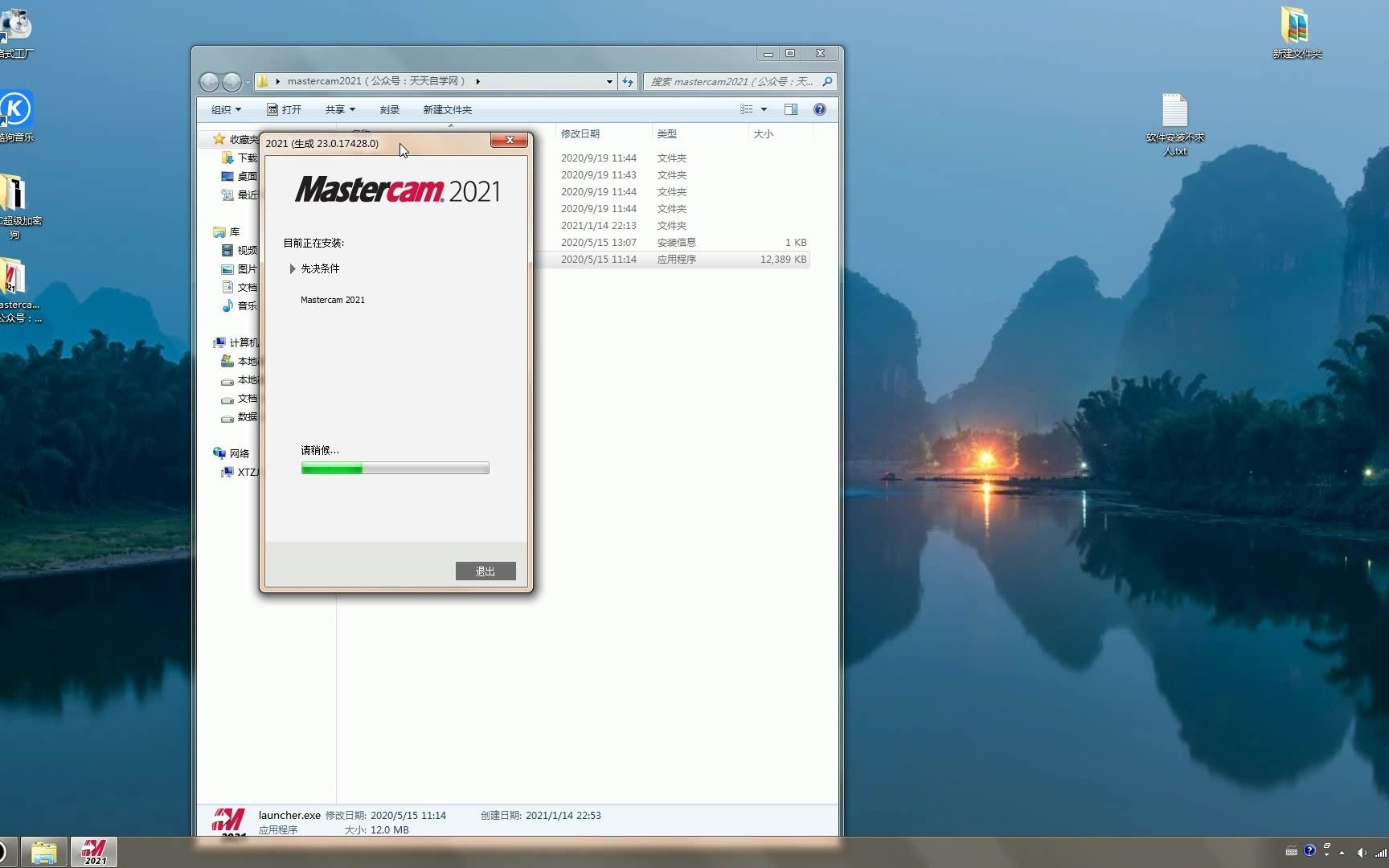Open address bar history dropdown
The image size is (1389, 868).
pos(609,81)
